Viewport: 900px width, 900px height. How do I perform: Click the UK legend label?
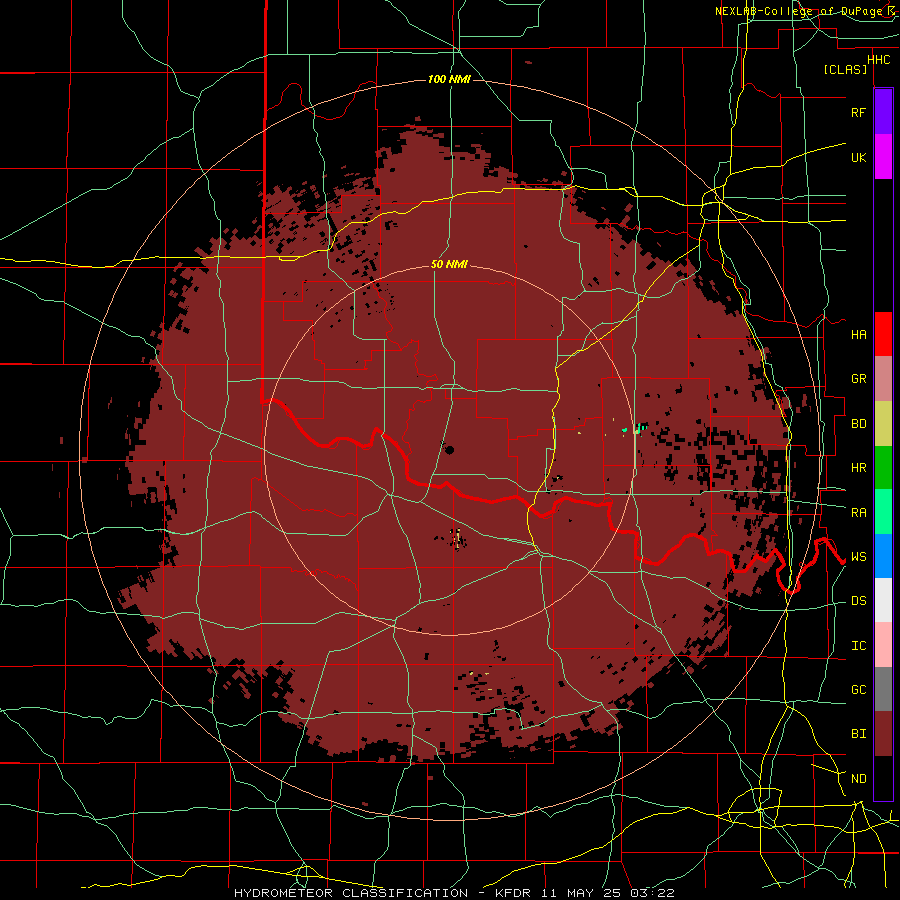[x=858, y=157]
